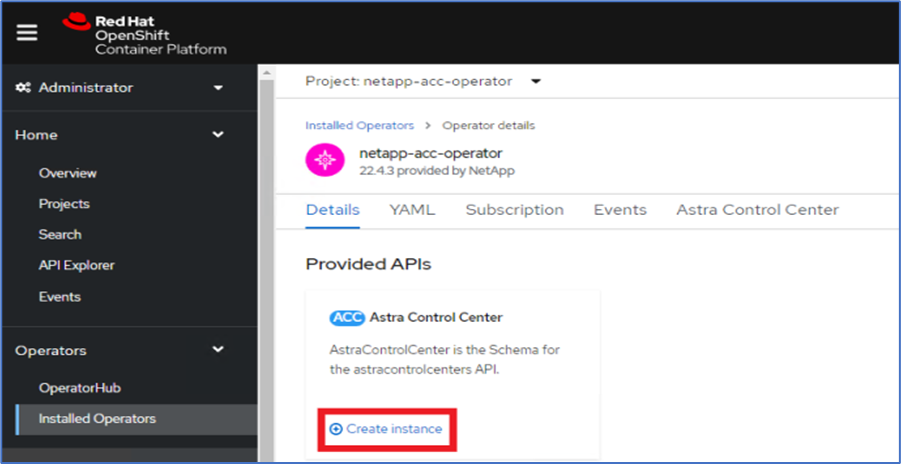
Task: Open the hamburger navigation menu
Action: 27,33
